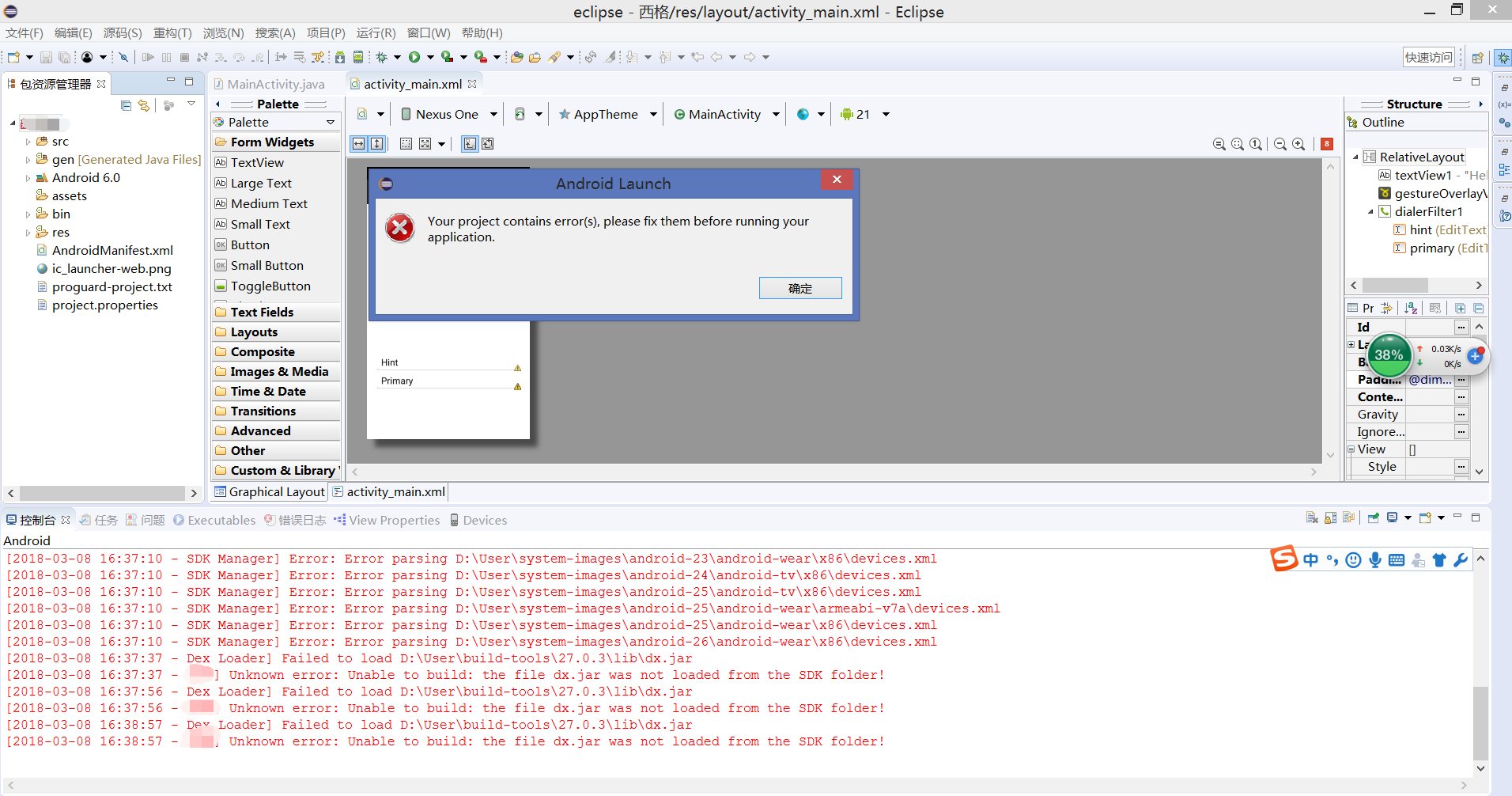Click Zoom Out magnifier in layout editor
This screenshot has height=796, width=1512.
[x=1280, y=144]
